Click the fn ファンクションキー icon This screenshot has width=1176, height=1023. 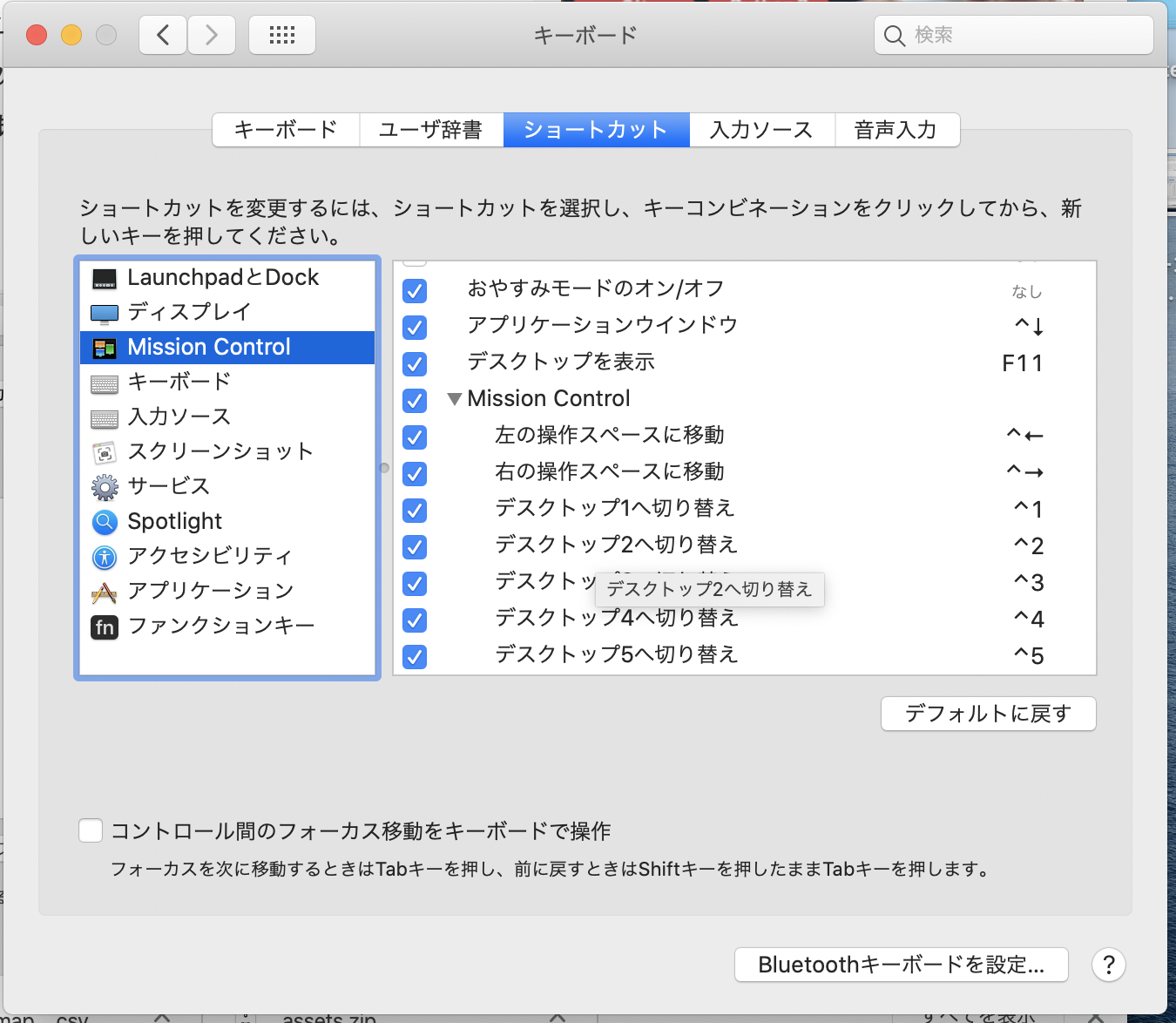tap(104, 626)
